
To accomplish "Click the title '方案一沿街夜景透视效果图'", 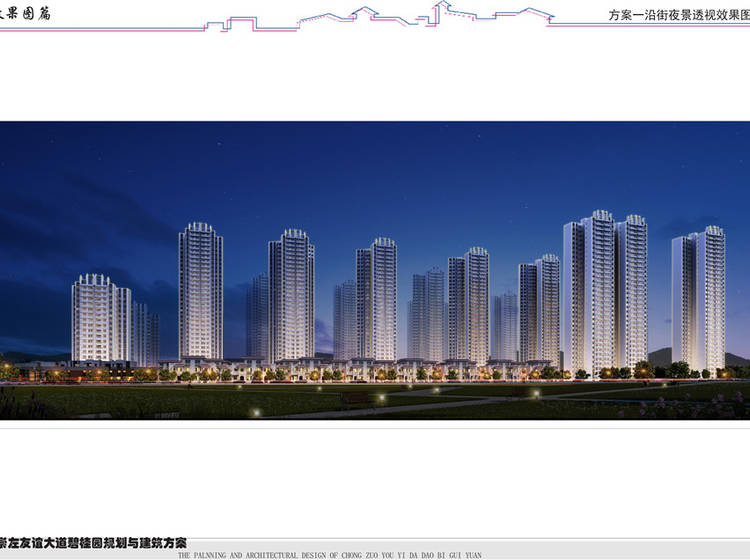I will (679, 15).
